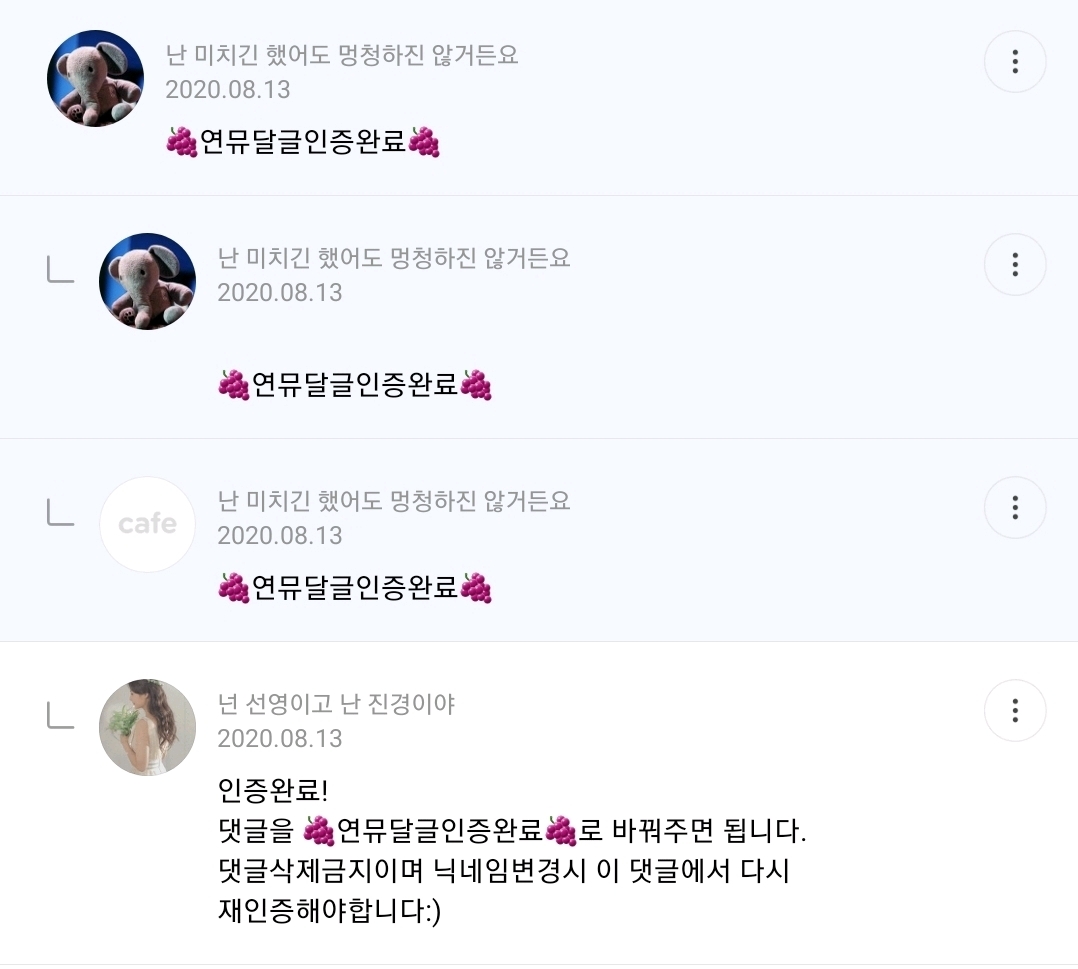Open the more-options menu on the top-level comment
1078x969 pixels.
(x=1015, y=62)
